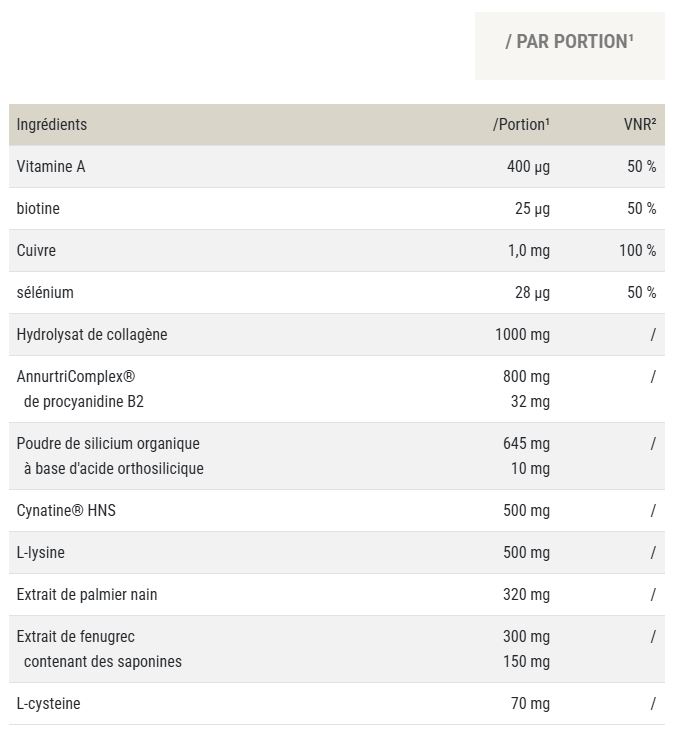Select "à base d'acide orthosilicique" sub-entry

113,469
